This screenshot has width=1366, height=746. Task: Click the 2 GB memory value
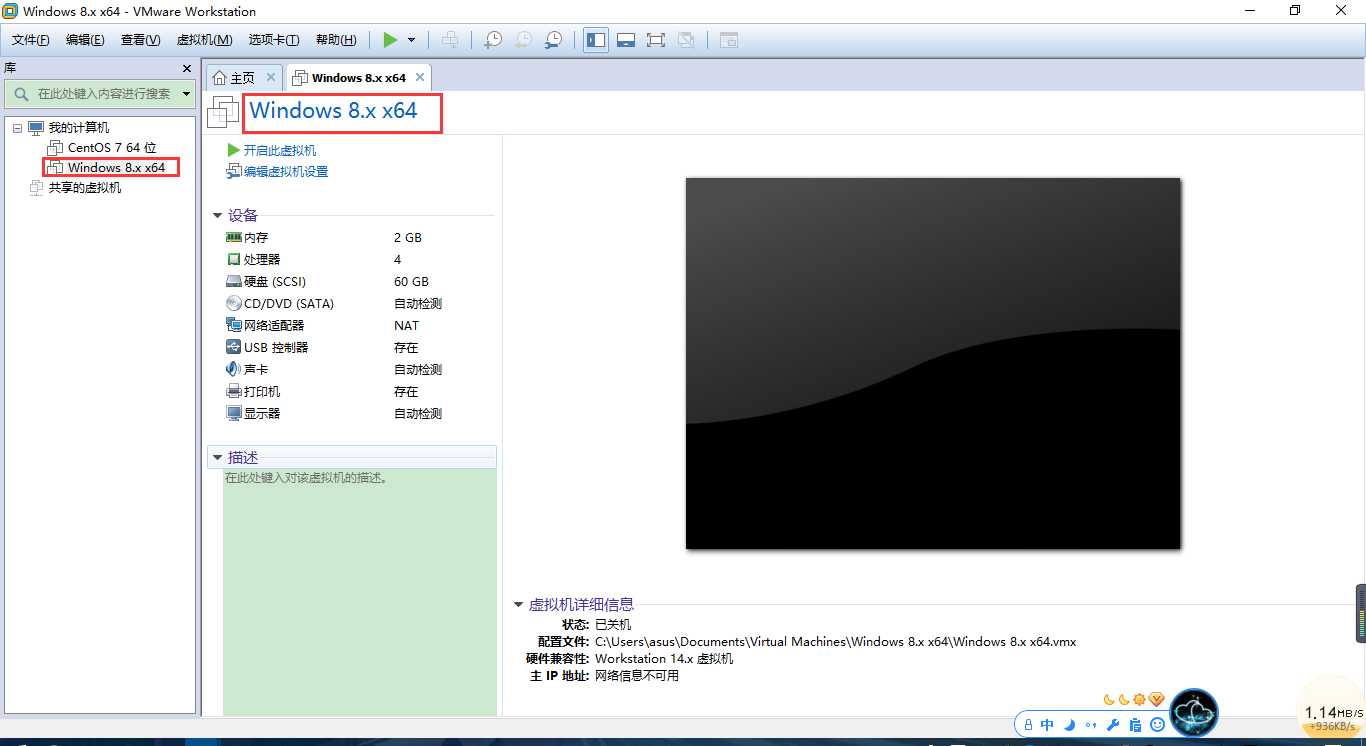(x=408, y=238)
